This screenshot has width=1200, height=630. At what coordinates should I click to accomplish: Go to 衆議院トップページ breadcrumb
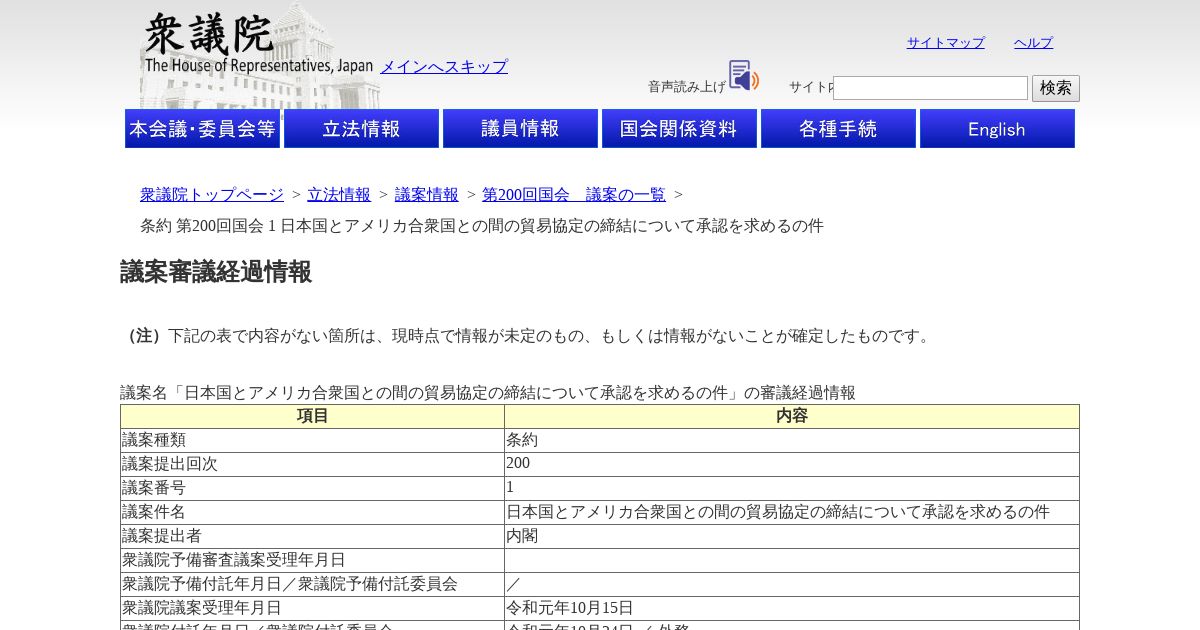pos(212,195)
